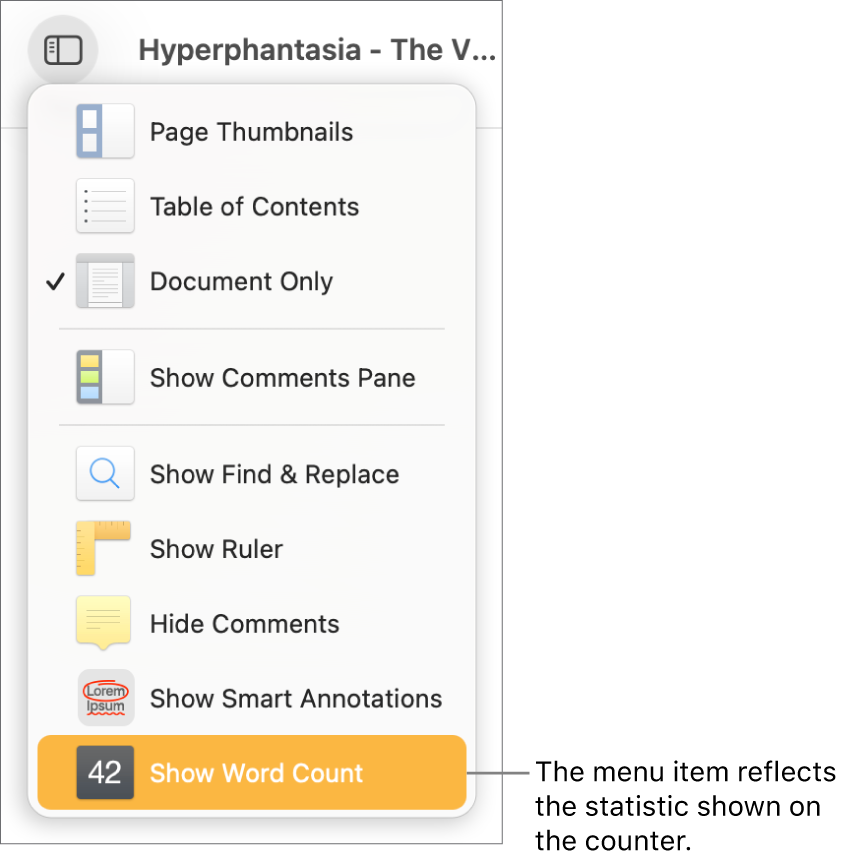Screen dimensions: 844x860
Task: Choose Show Word Count
Action: [x=255, y=772]
